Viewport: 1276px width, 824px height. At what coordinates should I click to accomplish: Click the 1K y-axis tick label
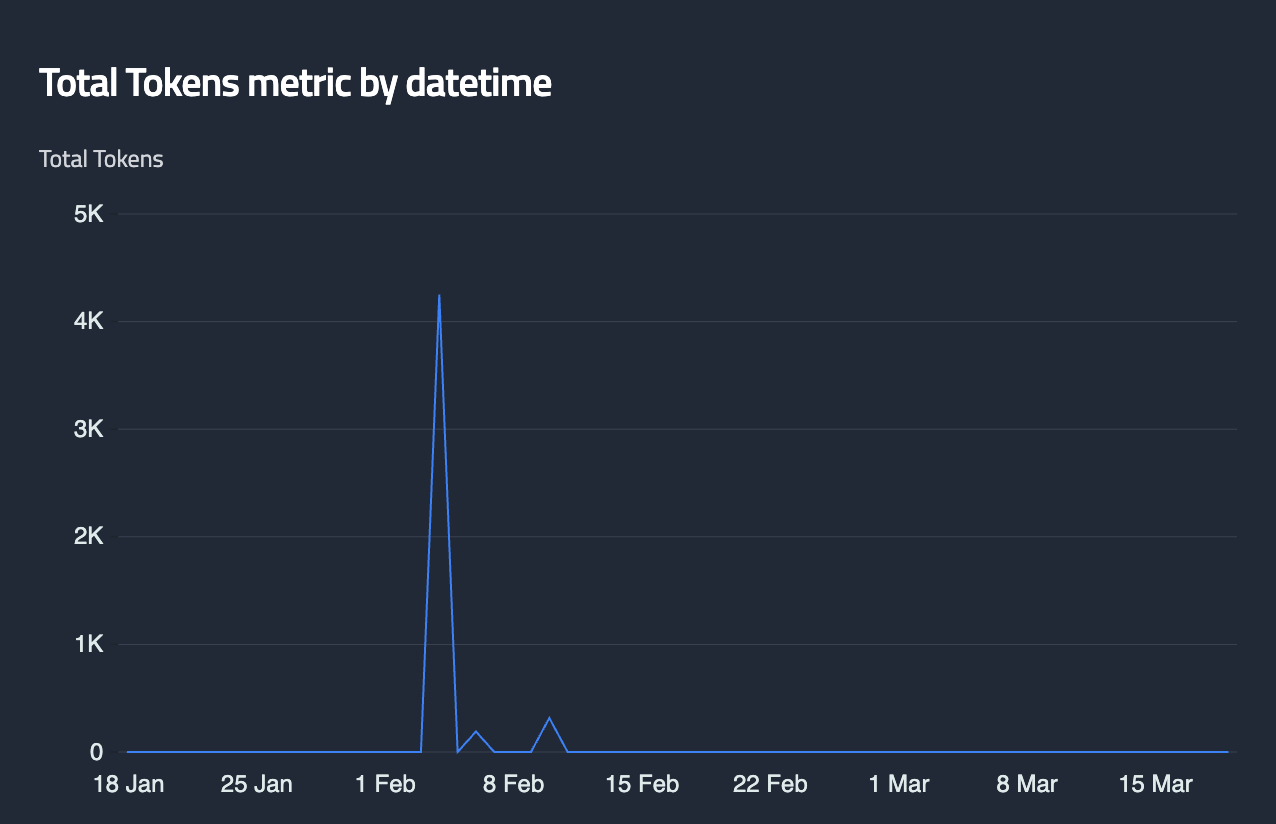pos(90,644)
